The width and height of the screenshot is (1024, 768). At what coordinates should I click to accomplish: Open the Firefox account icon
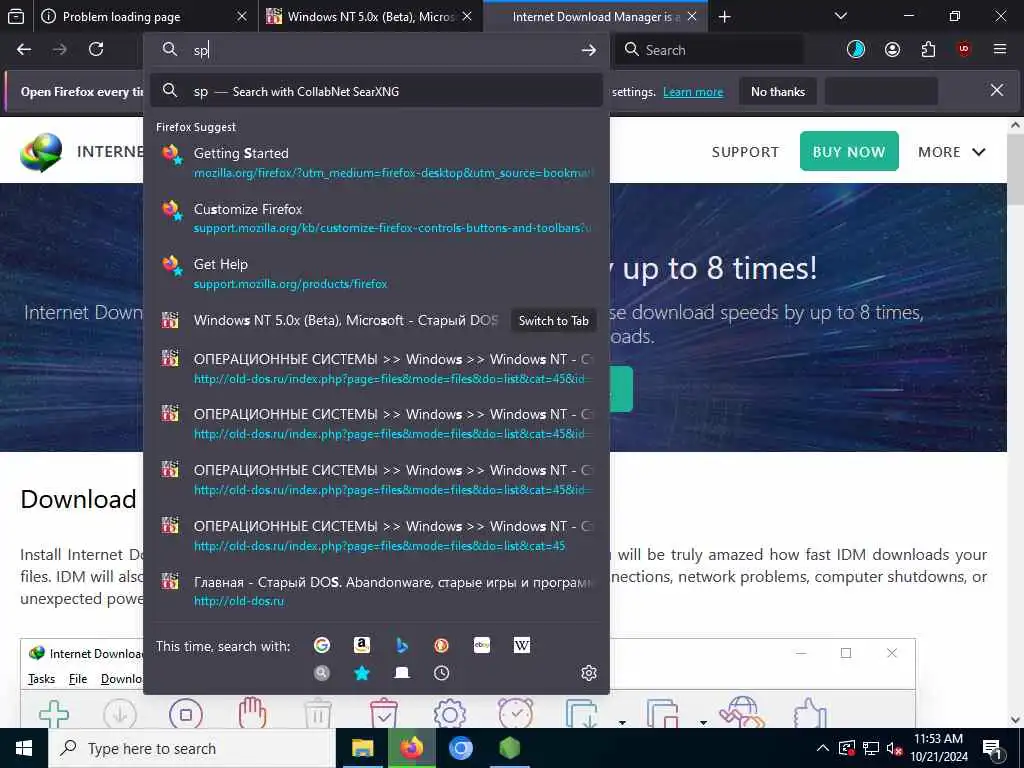click(x=892, y=50)
